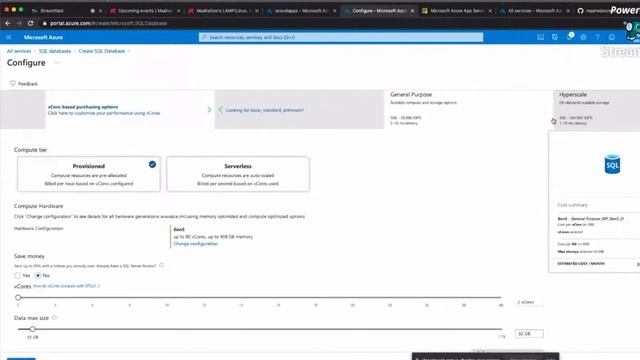Viewport: 640px width, 360px height.
Task: Open Azure portal settings gear
Action: [583, 37]
